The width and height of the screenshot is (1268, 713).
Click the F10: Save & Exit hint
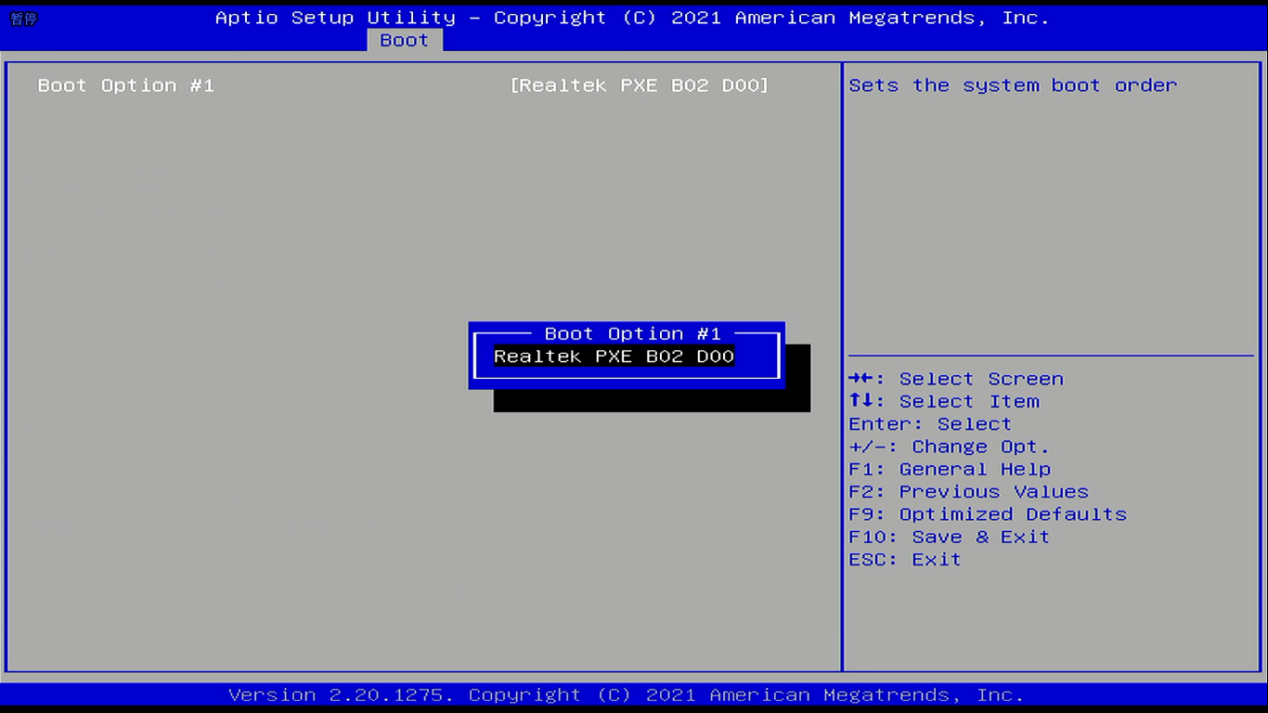point(949,537)
